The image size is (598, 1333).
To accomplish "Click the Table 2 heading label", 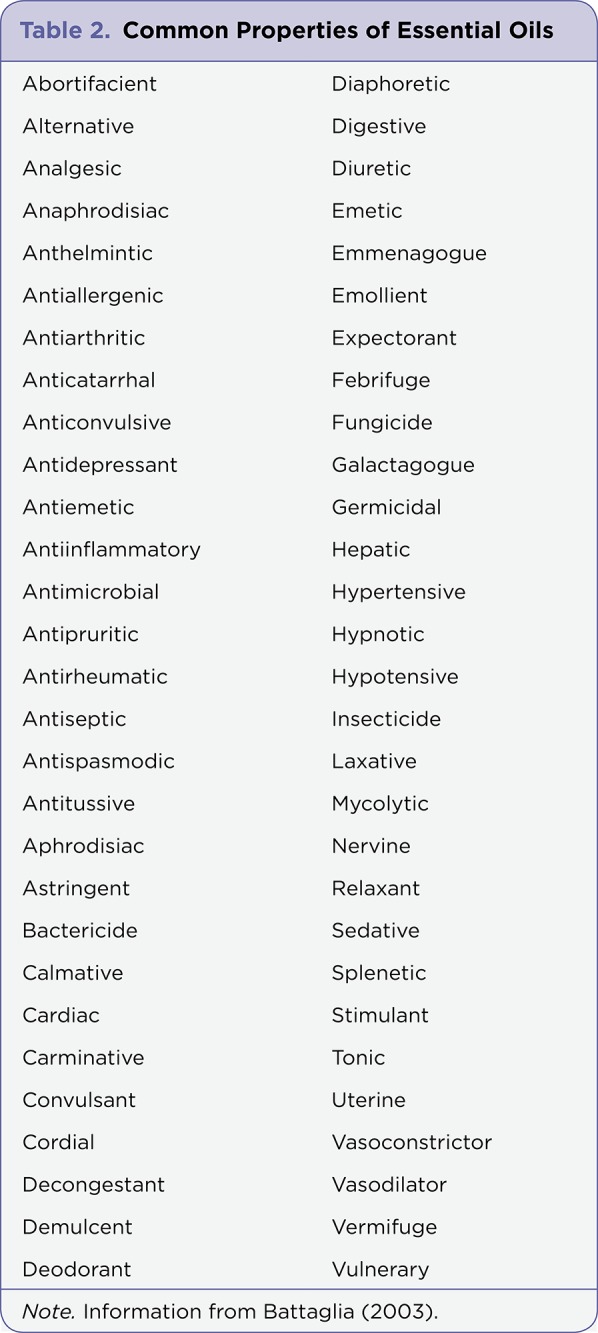I will click(66, 30).
